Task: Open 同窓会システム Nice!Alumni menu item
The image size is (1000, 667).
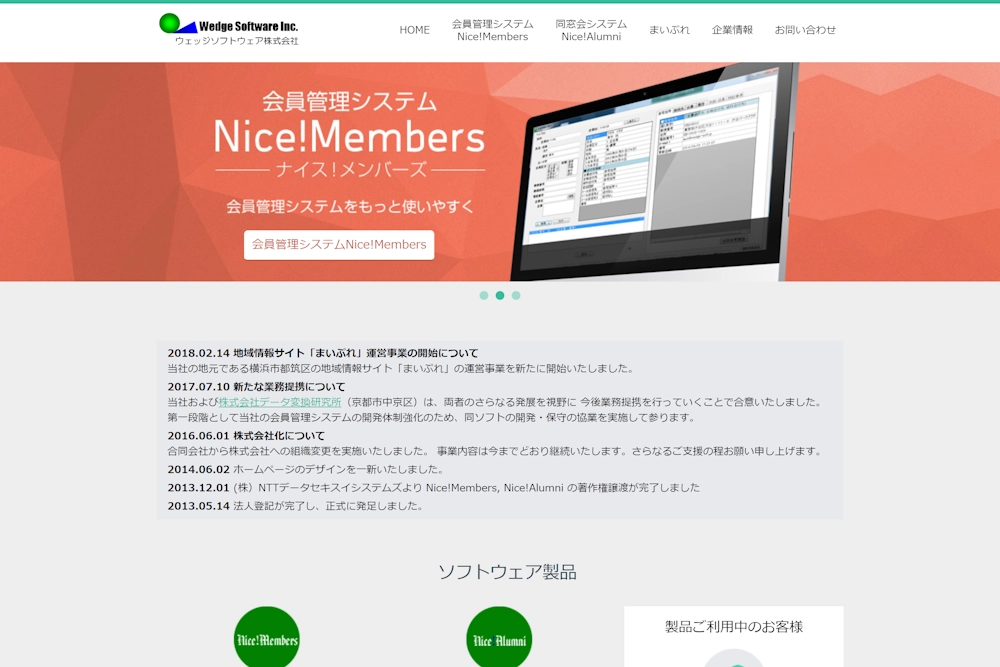Action: click(591, 30)
